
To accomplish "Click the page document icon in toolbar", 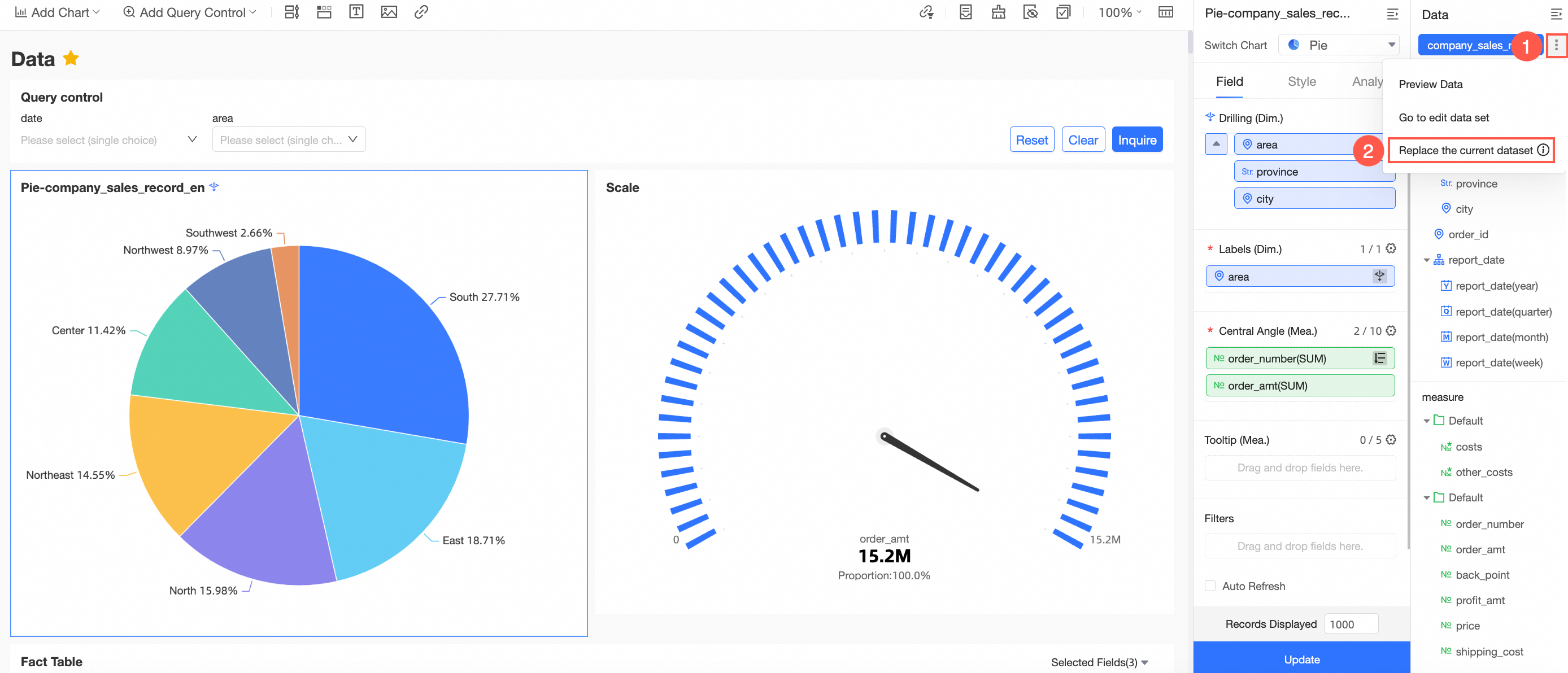I will click(965, 12).
